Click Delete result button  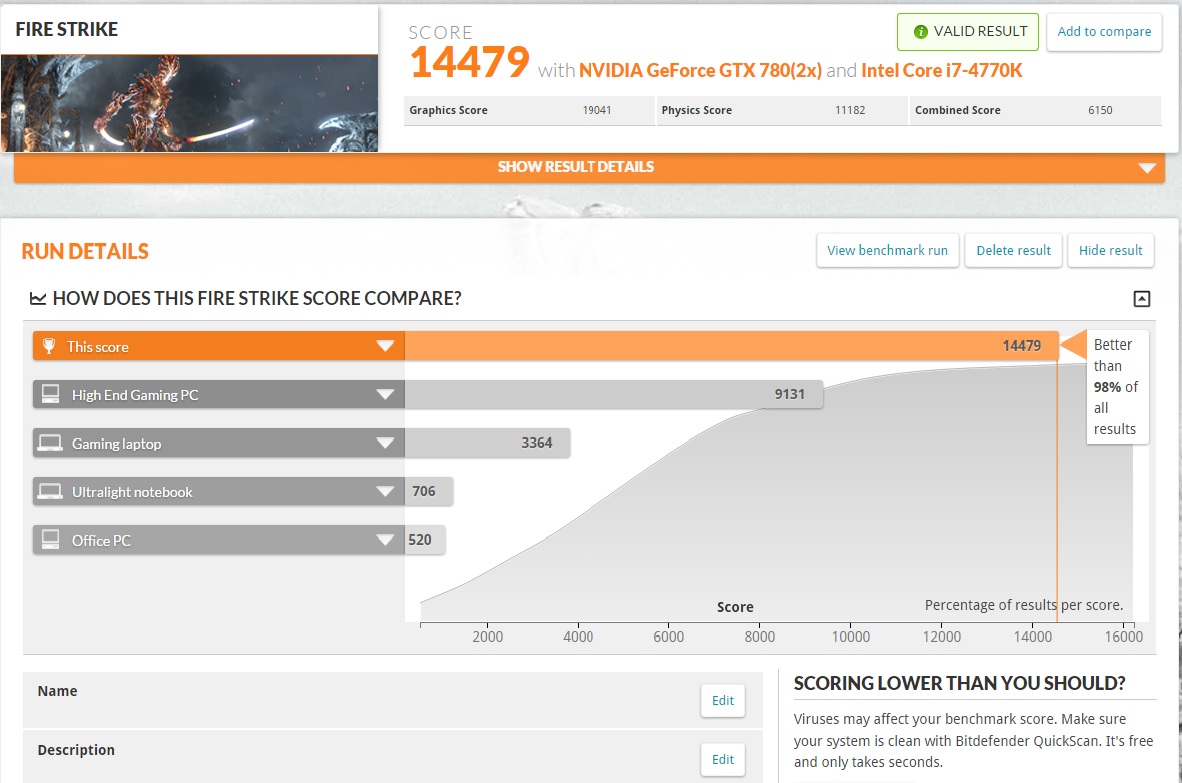point(1013,250)
